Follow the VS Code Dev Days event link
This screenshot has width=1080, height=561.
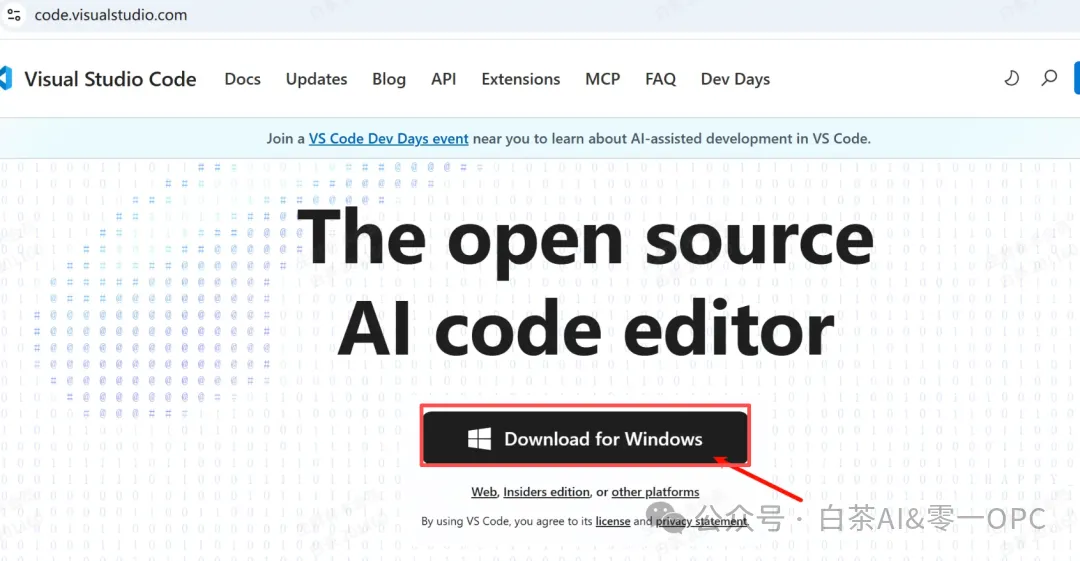[x=388, y=139]
